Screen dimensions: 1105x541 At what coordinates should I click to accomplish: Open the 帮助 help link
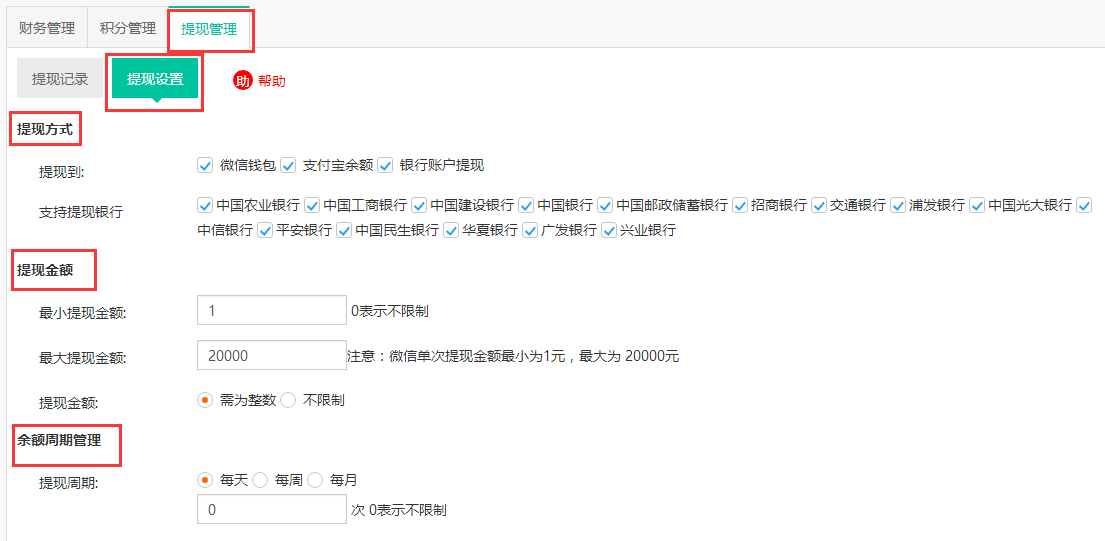click(x=271, y=81)
